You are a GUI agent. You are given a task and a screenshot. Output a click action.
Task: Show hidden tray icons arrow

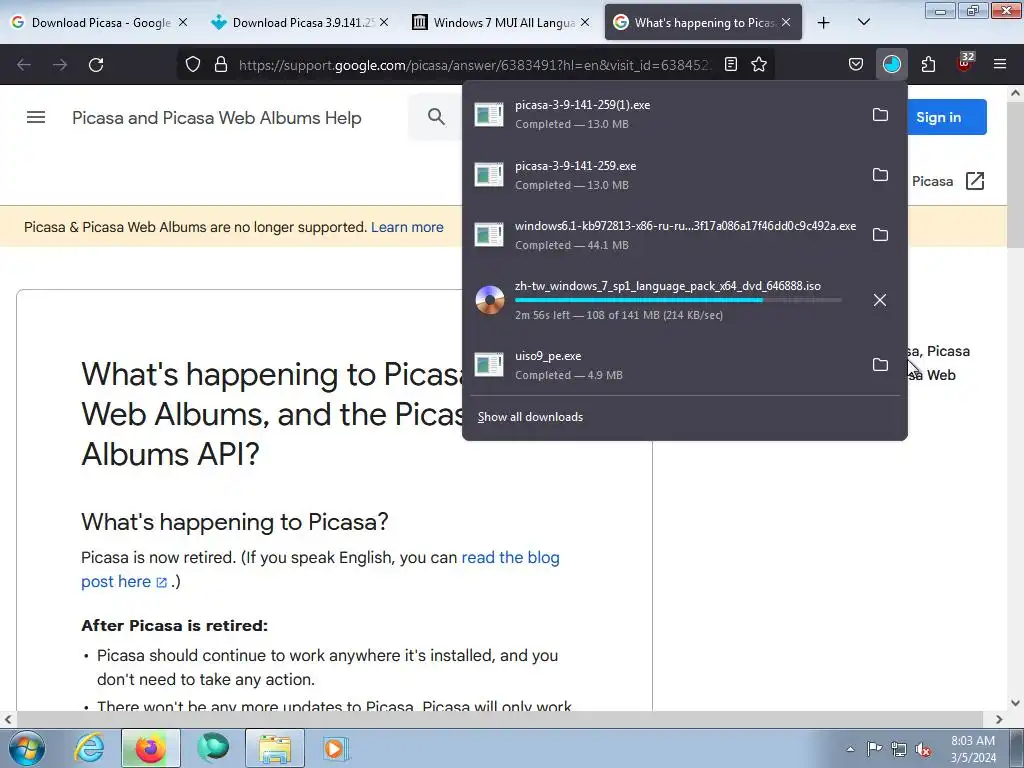click(x=850, y=749)
